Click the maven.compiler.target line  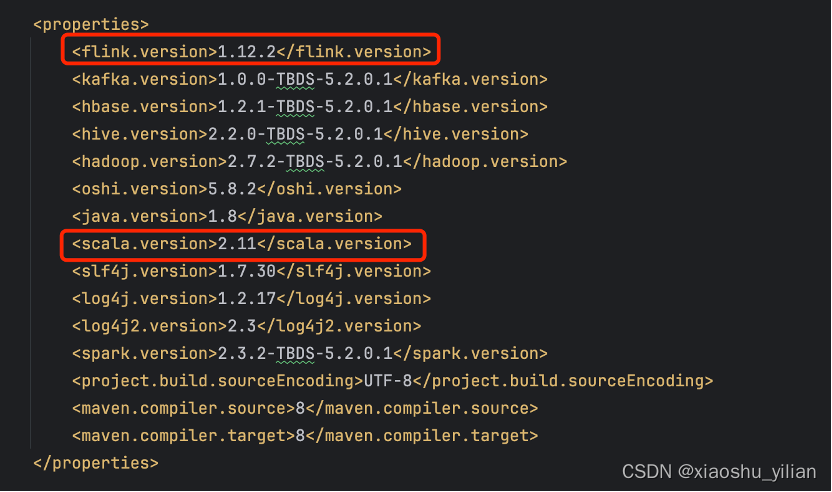305,436
